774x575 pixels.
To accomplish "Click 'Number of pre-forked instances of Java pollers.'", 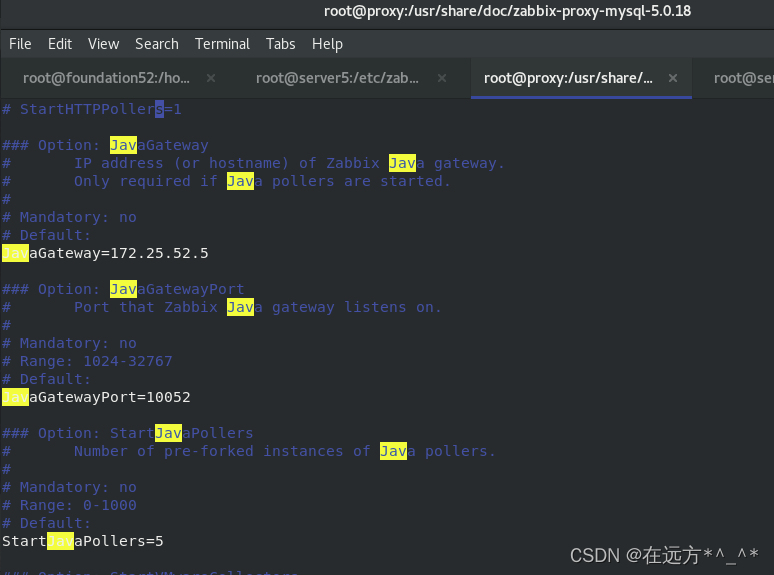I will (x=285, y=451).
